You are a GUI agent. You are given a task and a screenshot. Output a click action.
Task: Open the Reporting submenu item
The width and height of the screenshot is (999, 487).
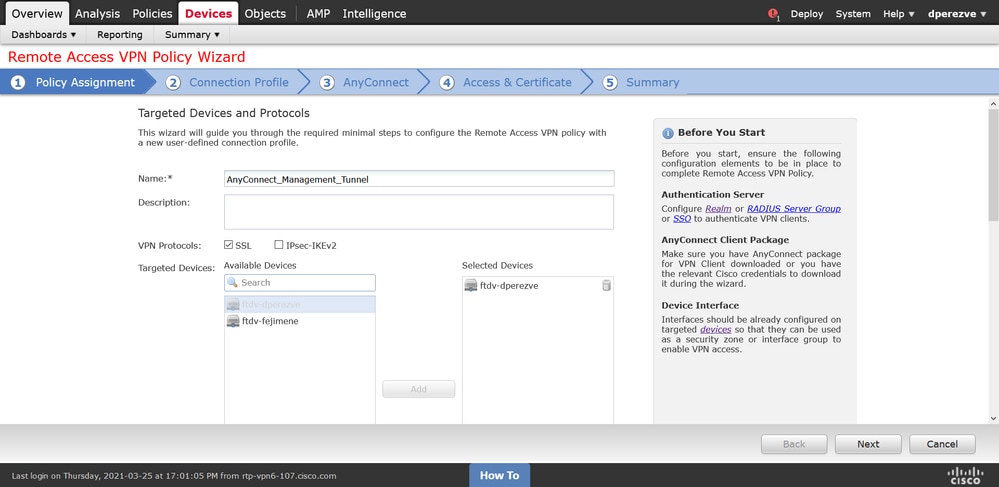tap(120, 34)
